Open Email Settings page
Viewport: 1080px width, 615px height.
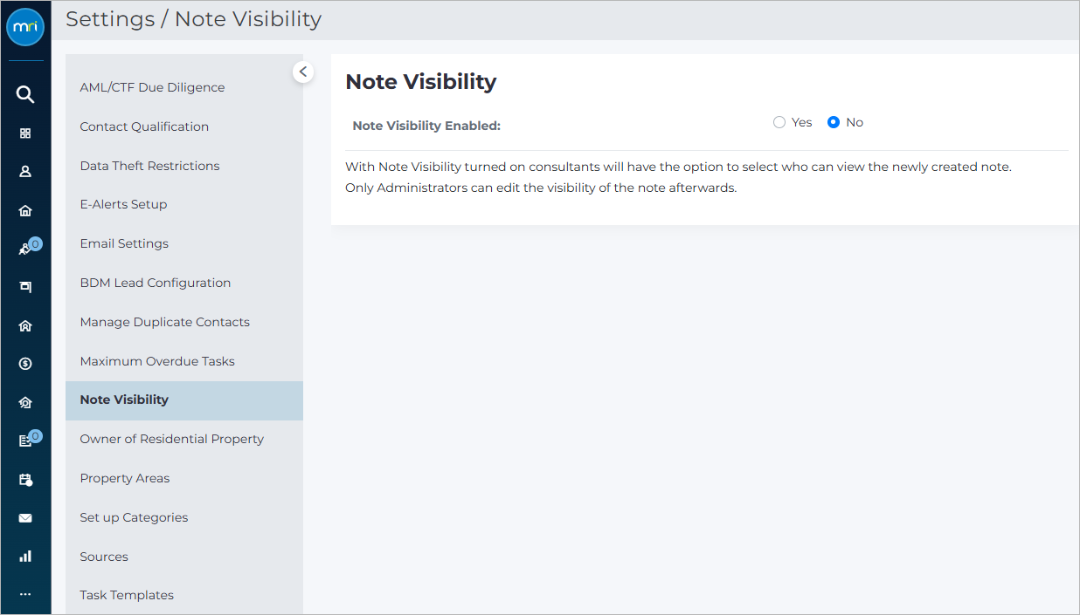124,244
